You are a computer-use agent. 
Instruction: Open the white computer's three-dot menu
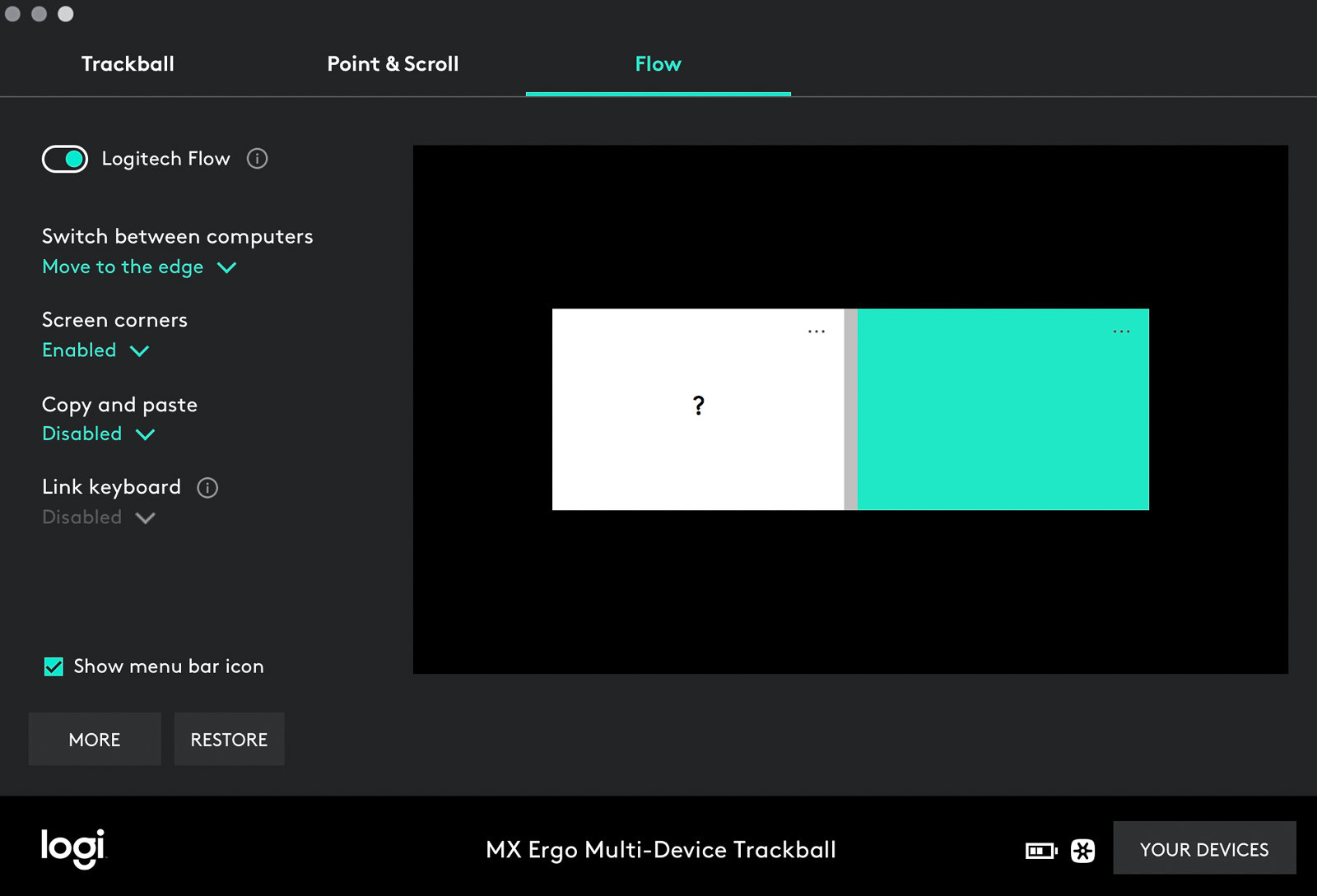pyautogui.click(x=816, y=332)
